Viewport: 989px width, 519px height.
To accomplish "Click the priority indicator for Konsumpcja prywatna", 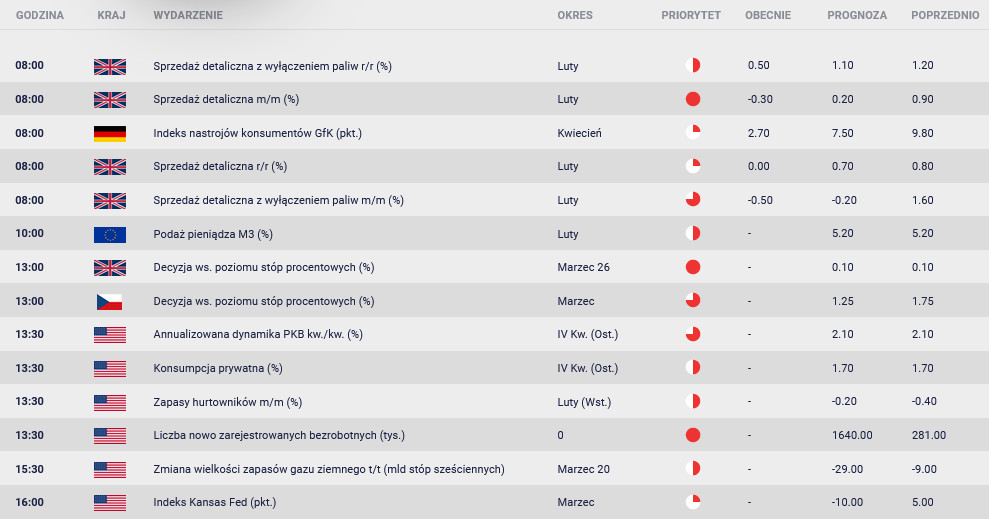I will (693, 368).
